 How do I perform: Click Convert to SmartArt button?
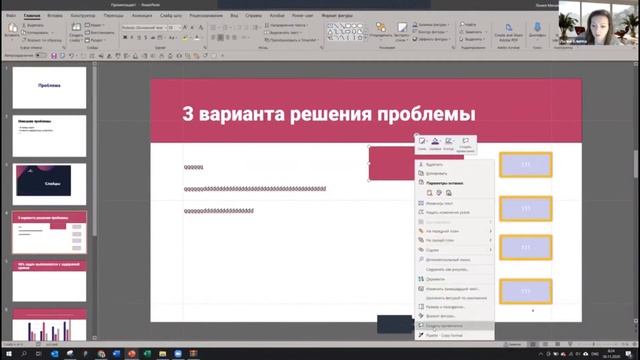[291, 40]
